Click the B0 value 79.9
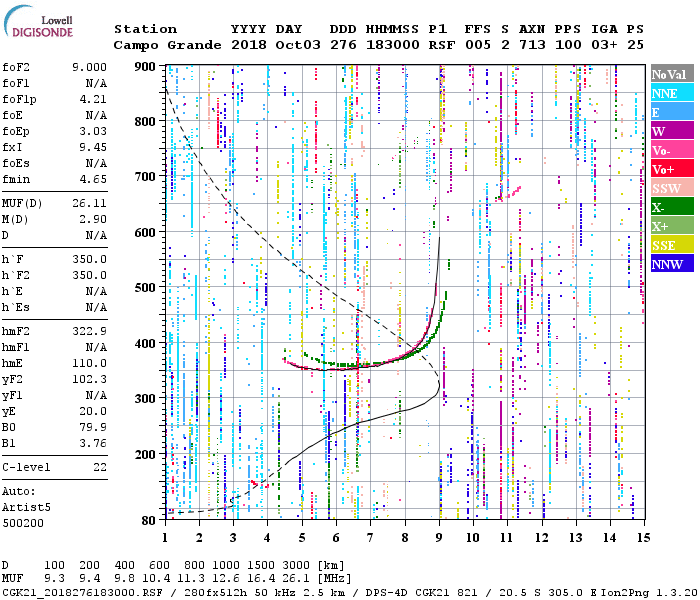The width and height of the screenshot is (700, 600). 93,428
